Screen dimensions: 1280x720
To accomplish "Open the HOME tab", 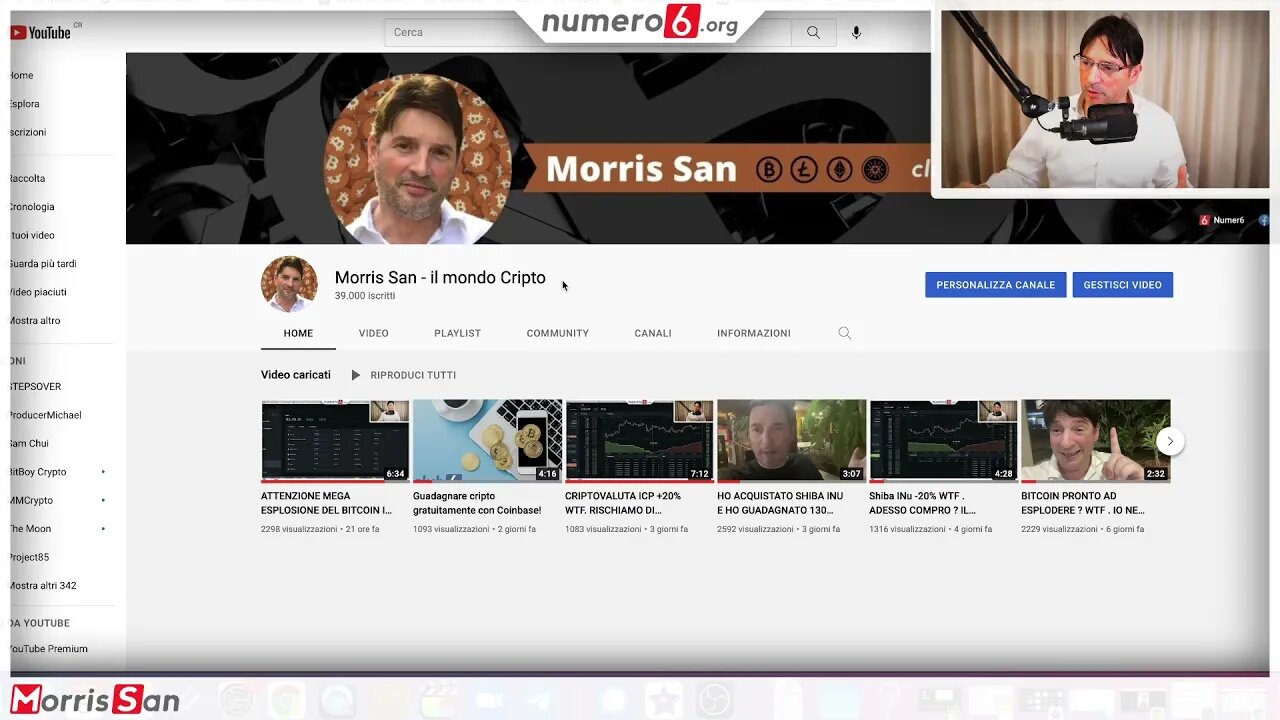I will click(298, 333).
